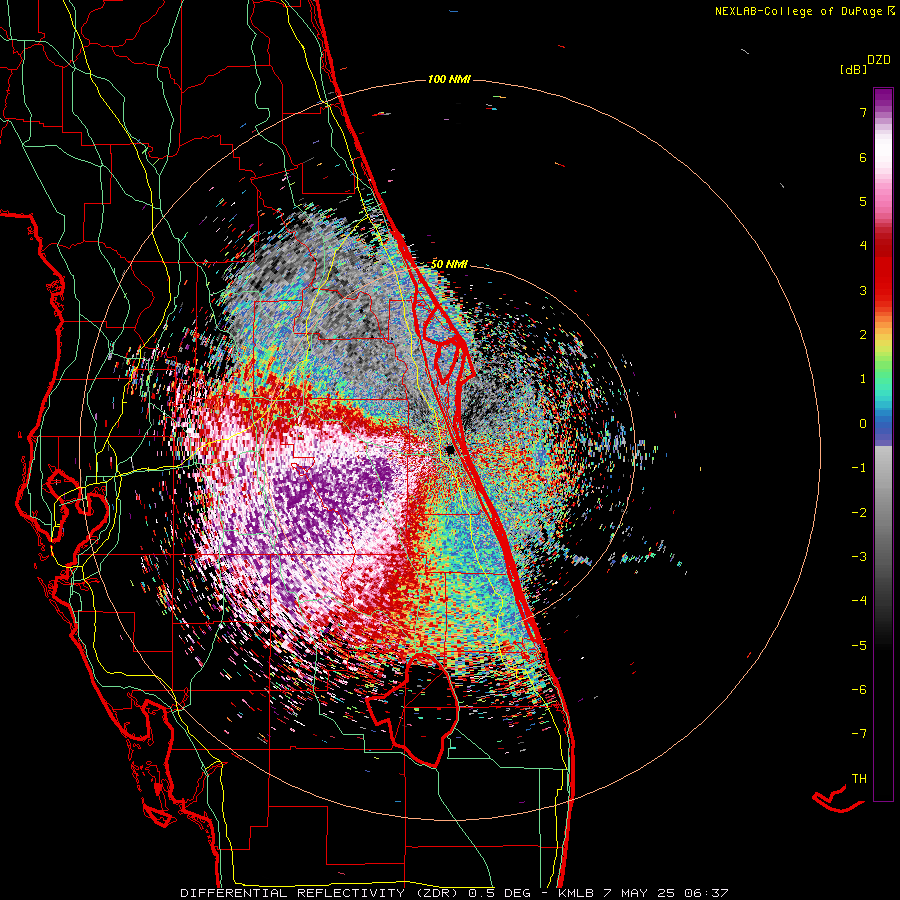The image size is (900, 900).
Task: Click the ZDR color bar legend
Action: tap(883, 444)
